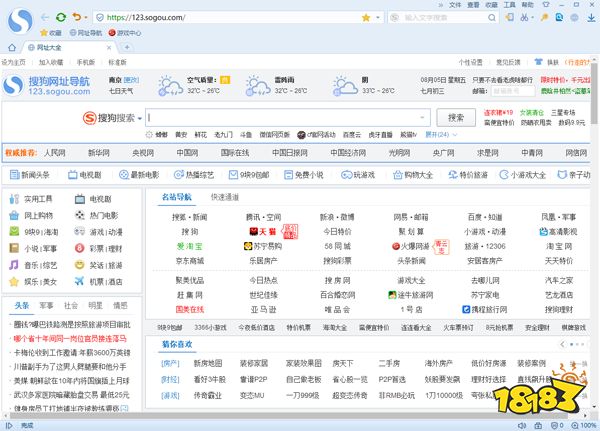
Task: Expand the 展开 hot keywords list
Action: [x=432, y=133]
